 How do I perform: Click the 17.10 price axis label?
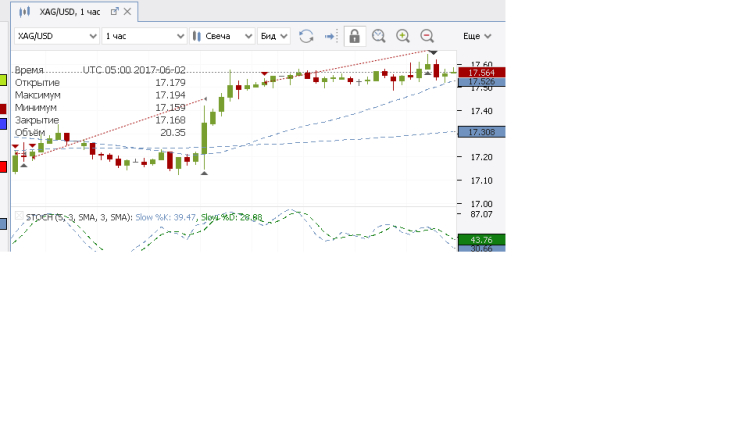point(481,181)
